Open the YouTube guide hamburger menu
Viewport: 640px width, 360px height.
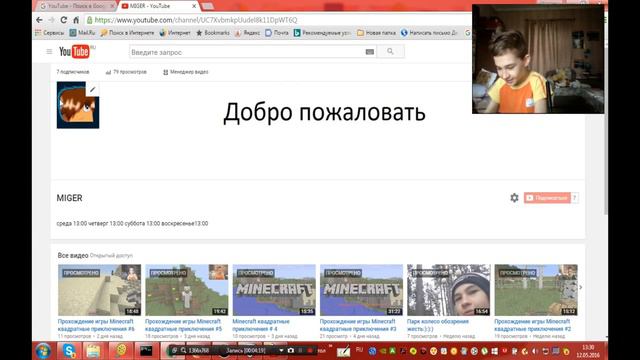coord(49,51)
